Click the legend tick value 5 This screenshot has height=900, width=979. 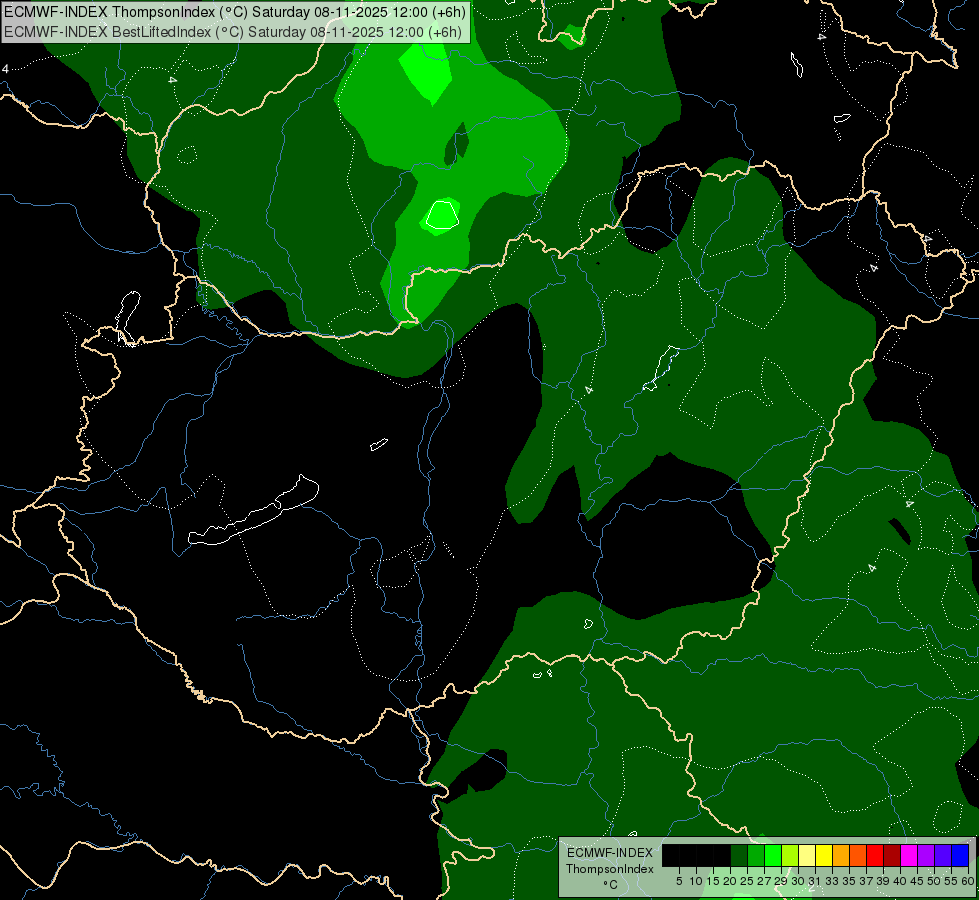679,881
